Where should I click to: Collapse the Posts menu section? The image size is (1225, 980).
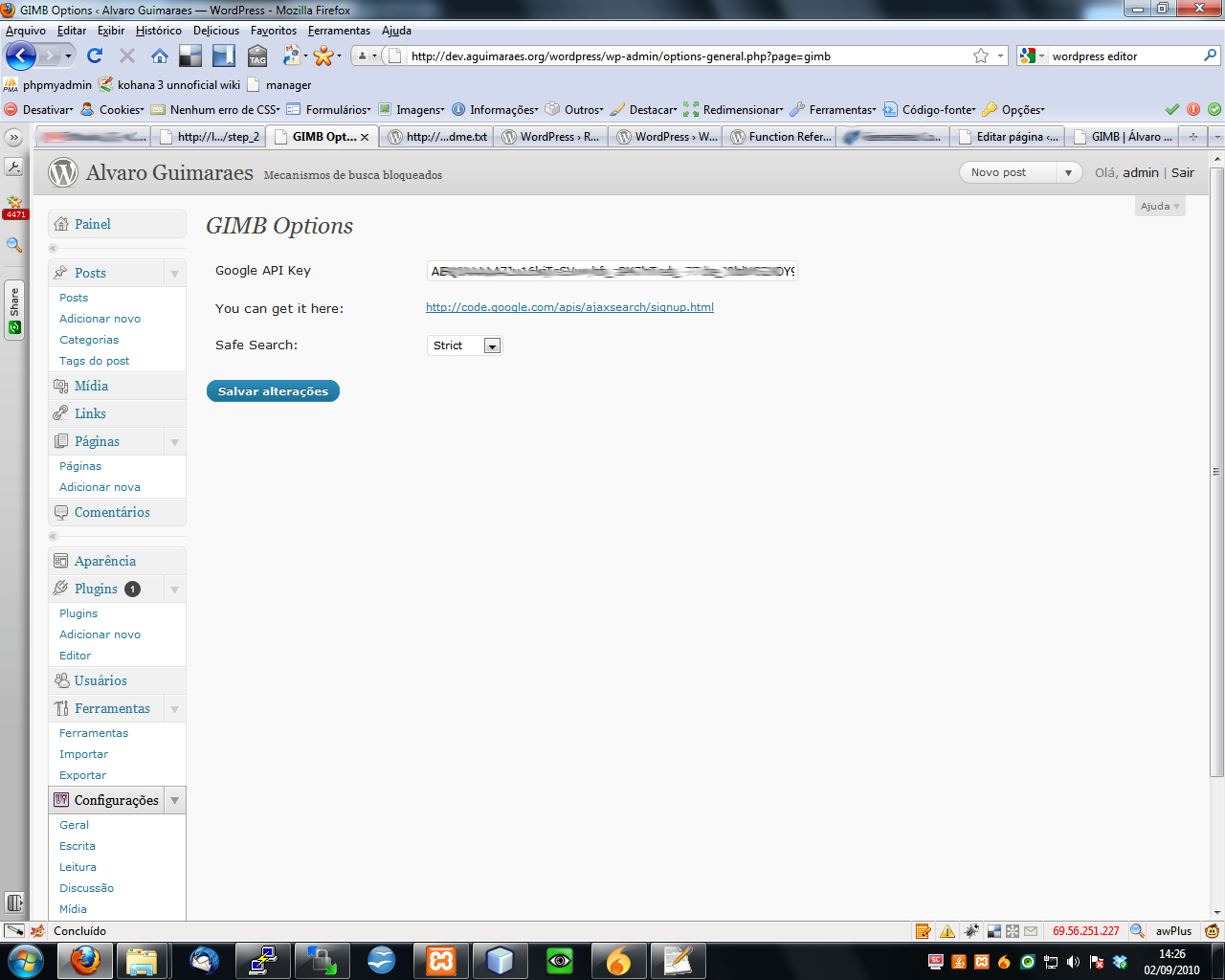click(x=174, y=274)
